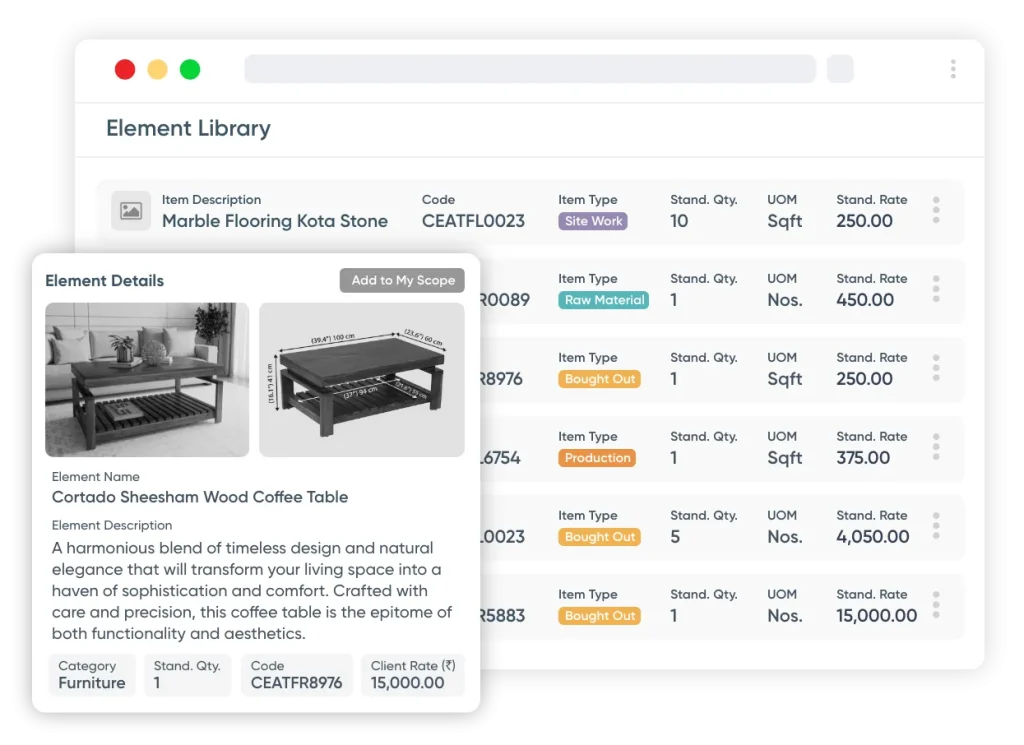Open three-dot menu on the 450.00 rate row
Image resolution: width=1024 pixels, height=745 pixels.
(x=936, y=290)
